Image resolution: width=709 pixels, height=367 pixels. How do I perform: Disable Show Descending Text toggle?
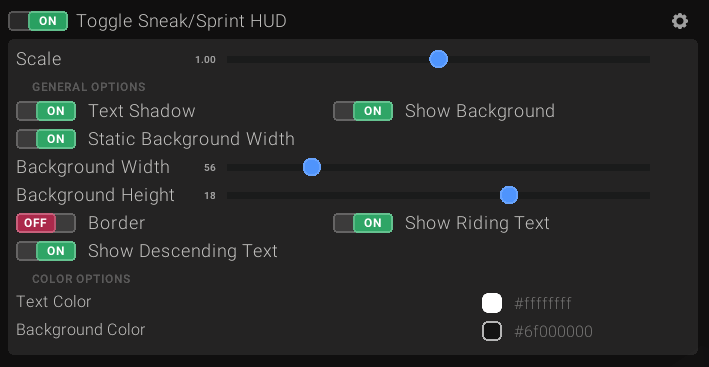(46, 251)
